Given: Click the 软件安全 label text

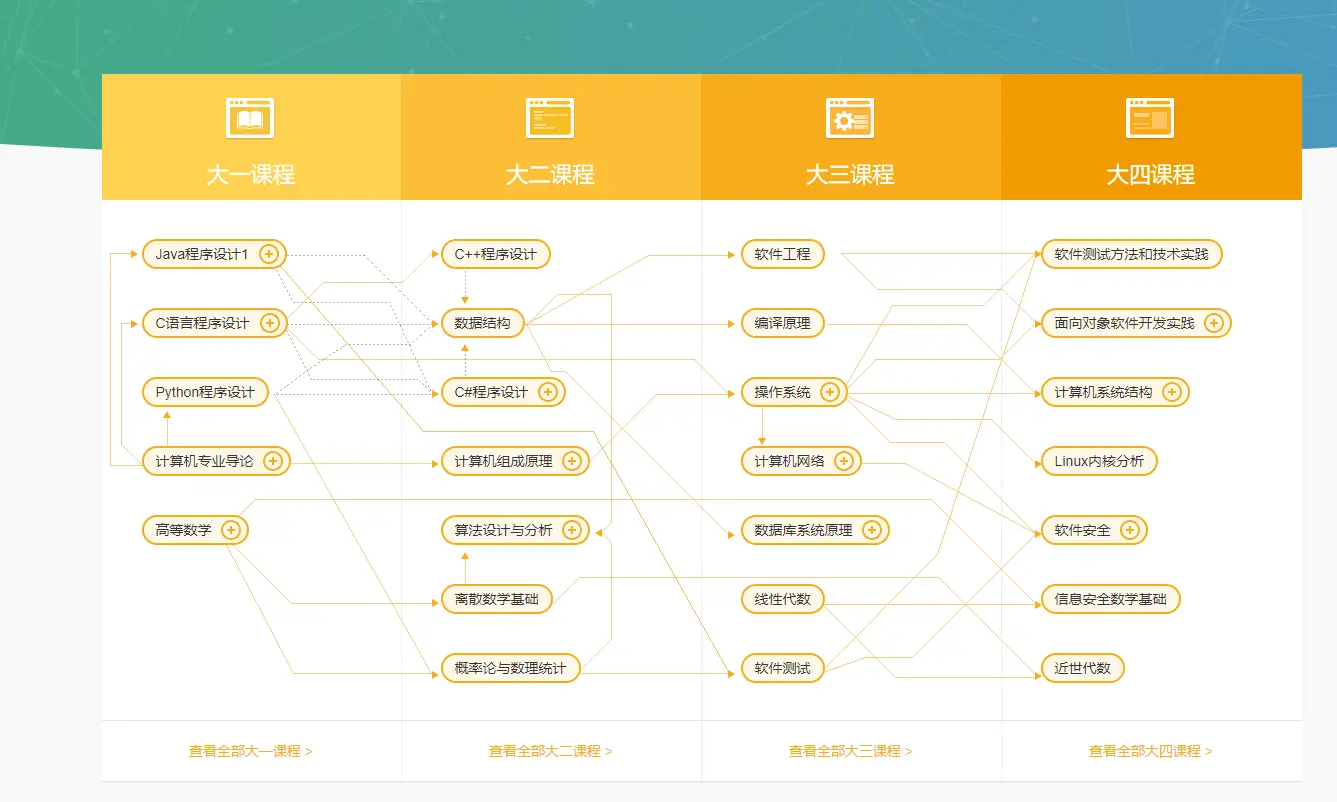Looking at the screenshot, I should click(1083, 530).
